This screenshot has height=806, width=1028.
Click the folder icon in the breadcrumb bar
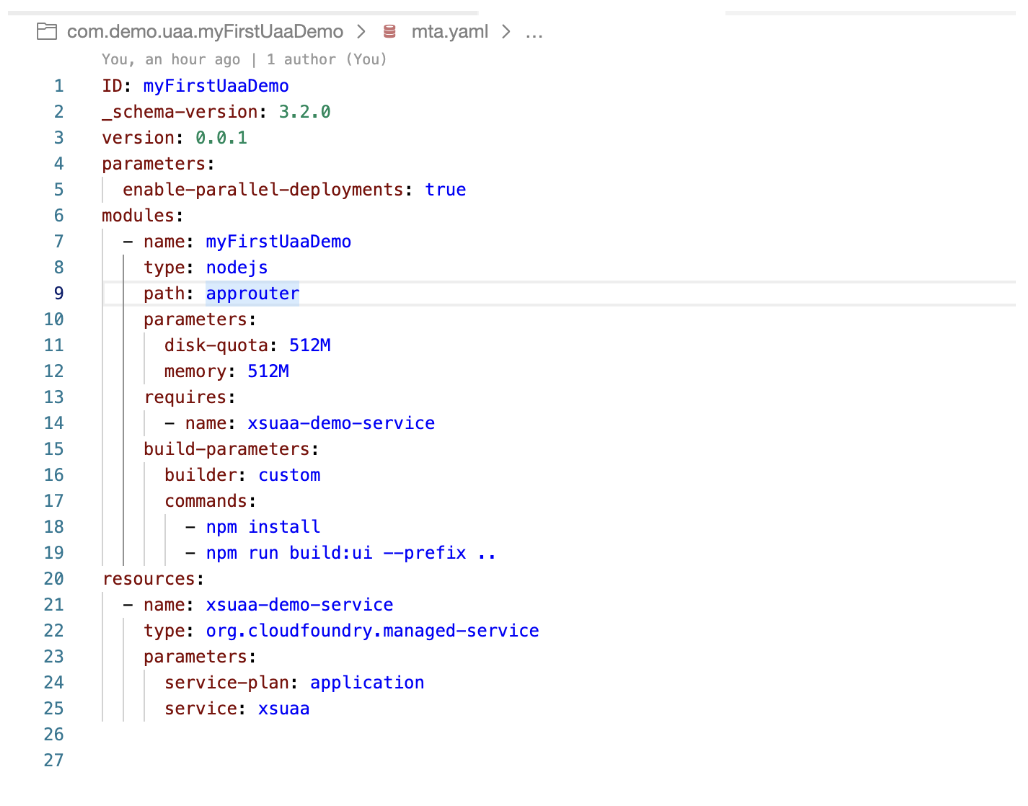[46, 31]
